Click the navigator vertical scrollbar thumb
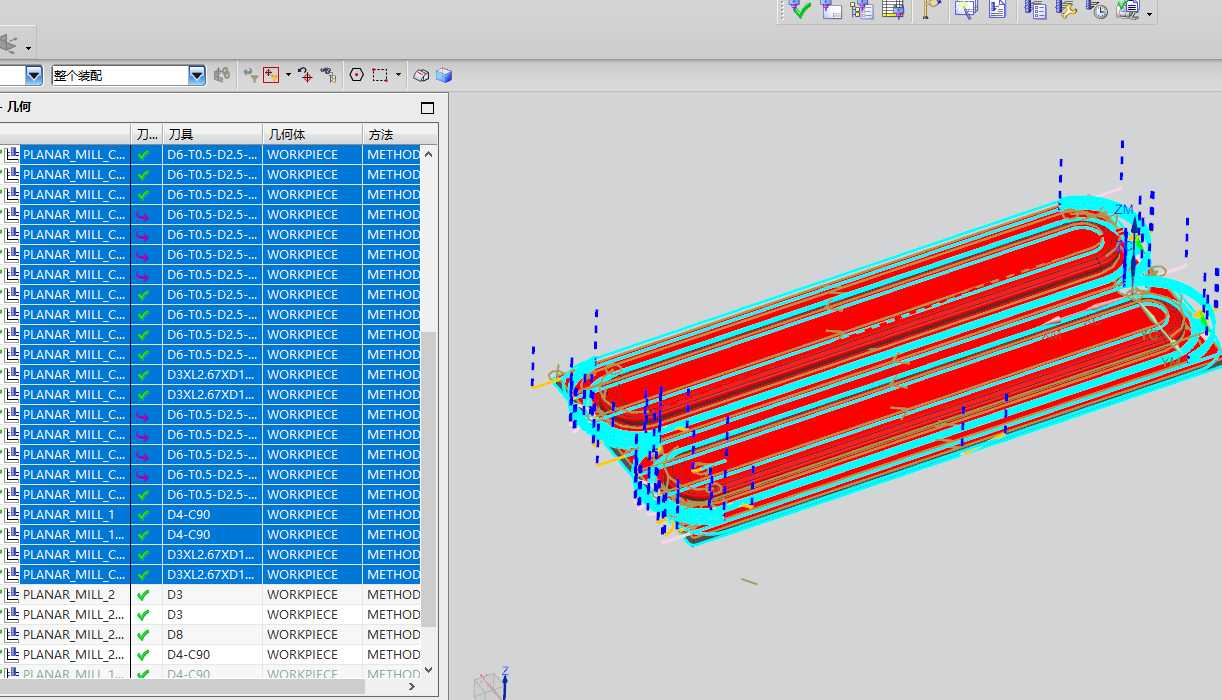The width and height of the screenshot is (1222, 700). pyautogui.click(x=429, y=478)
